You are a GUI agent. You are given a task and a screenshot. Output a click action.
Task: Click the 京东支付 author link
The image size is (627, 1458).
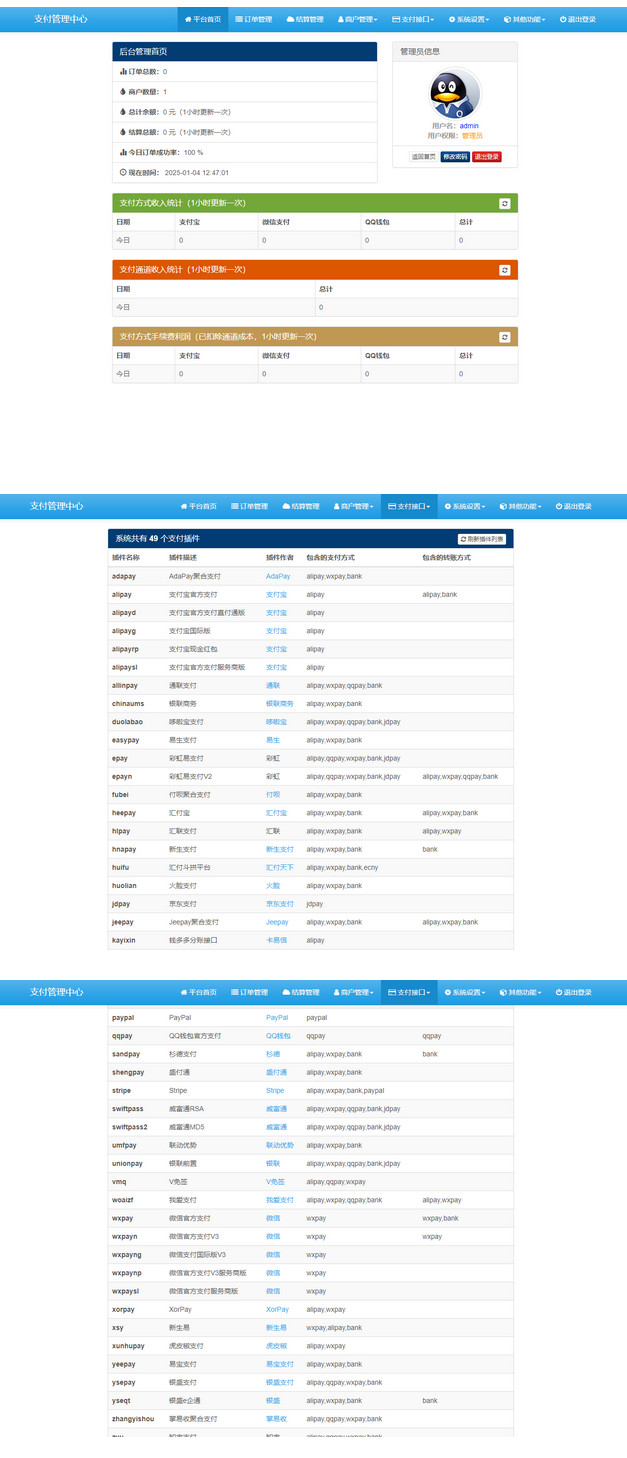(x=279, y=904)
